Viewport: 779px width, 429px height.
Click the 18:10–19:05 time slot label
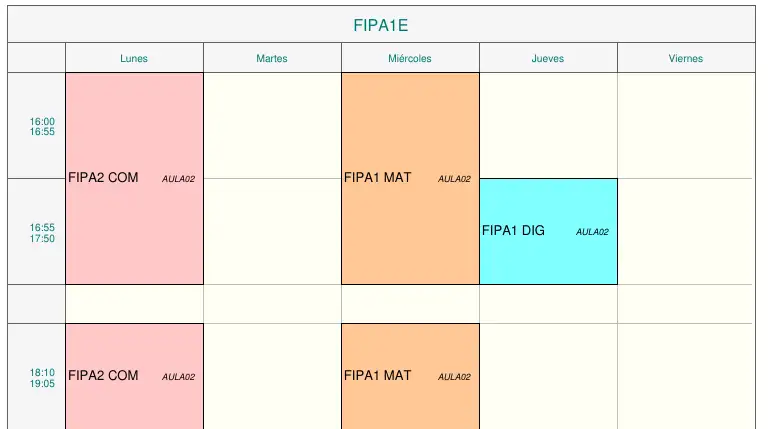42,378
